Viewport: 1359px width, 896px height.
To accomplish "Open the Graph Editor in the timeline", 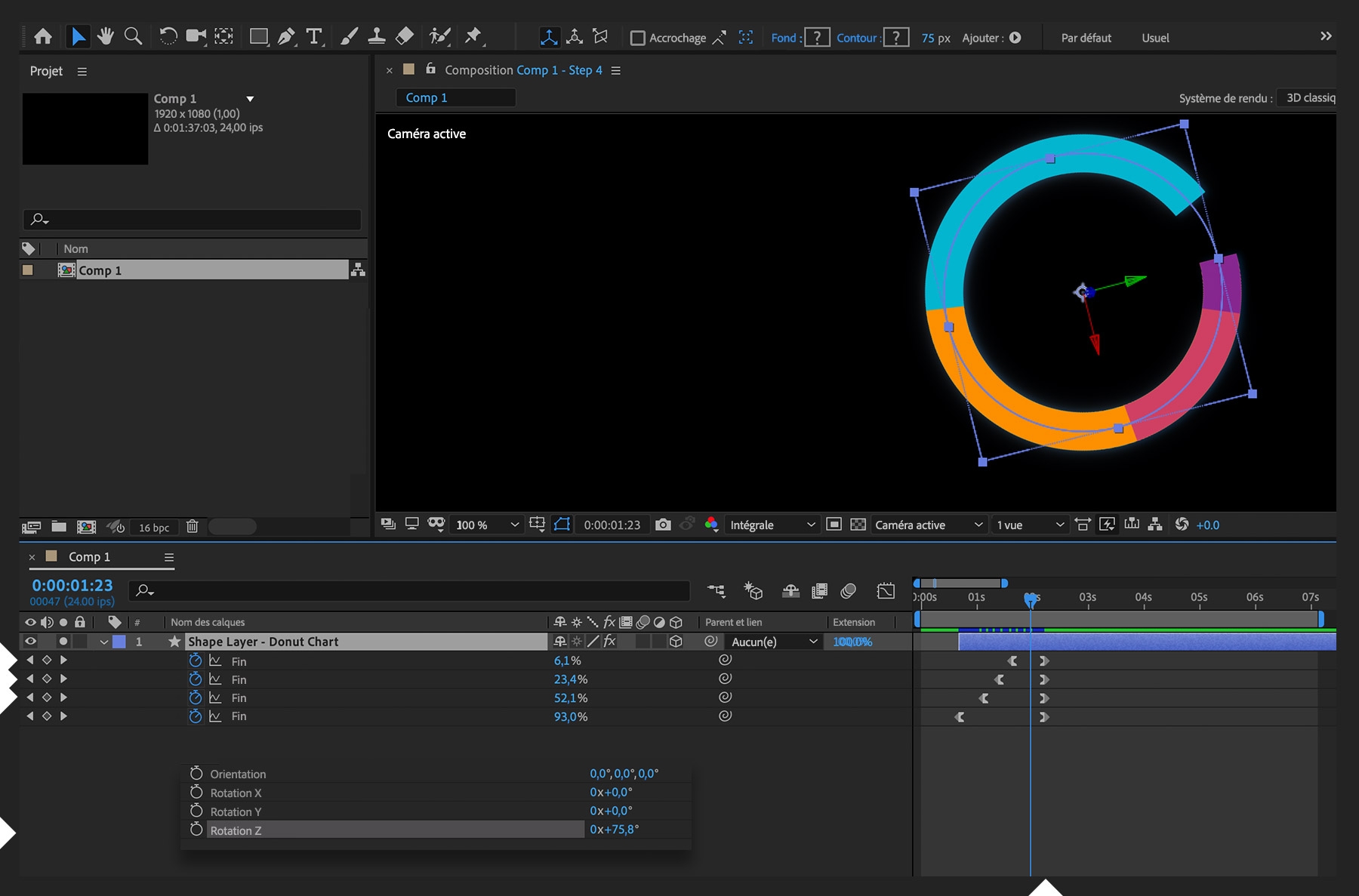I will coord(886,592).
